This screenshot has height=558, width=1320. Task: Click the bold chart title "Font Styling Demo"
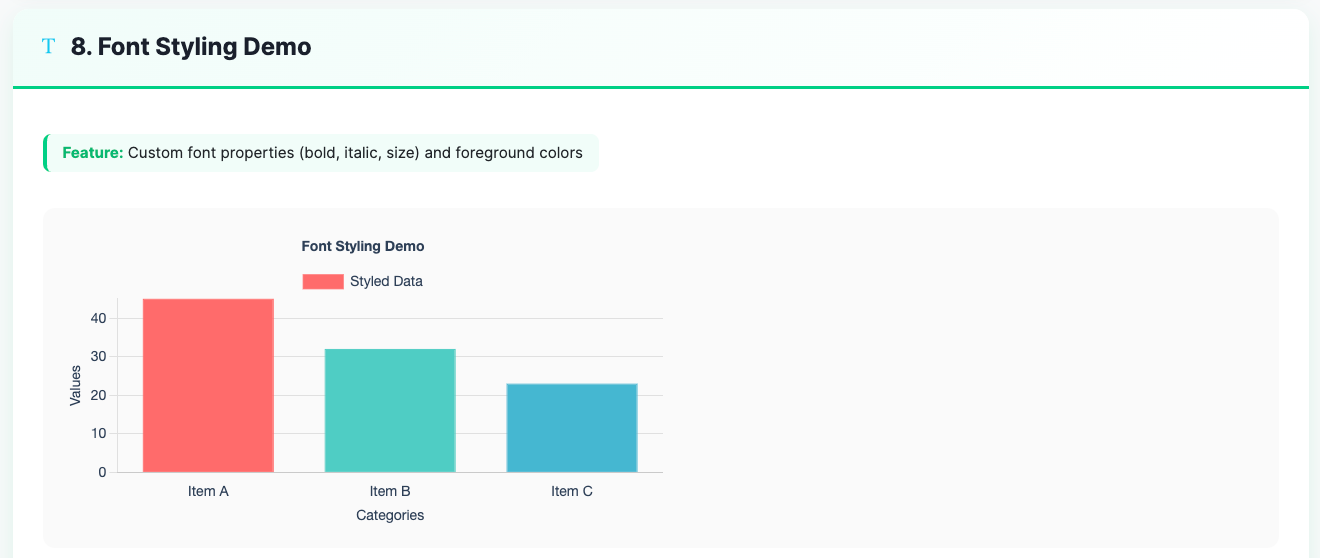point(363,246)
